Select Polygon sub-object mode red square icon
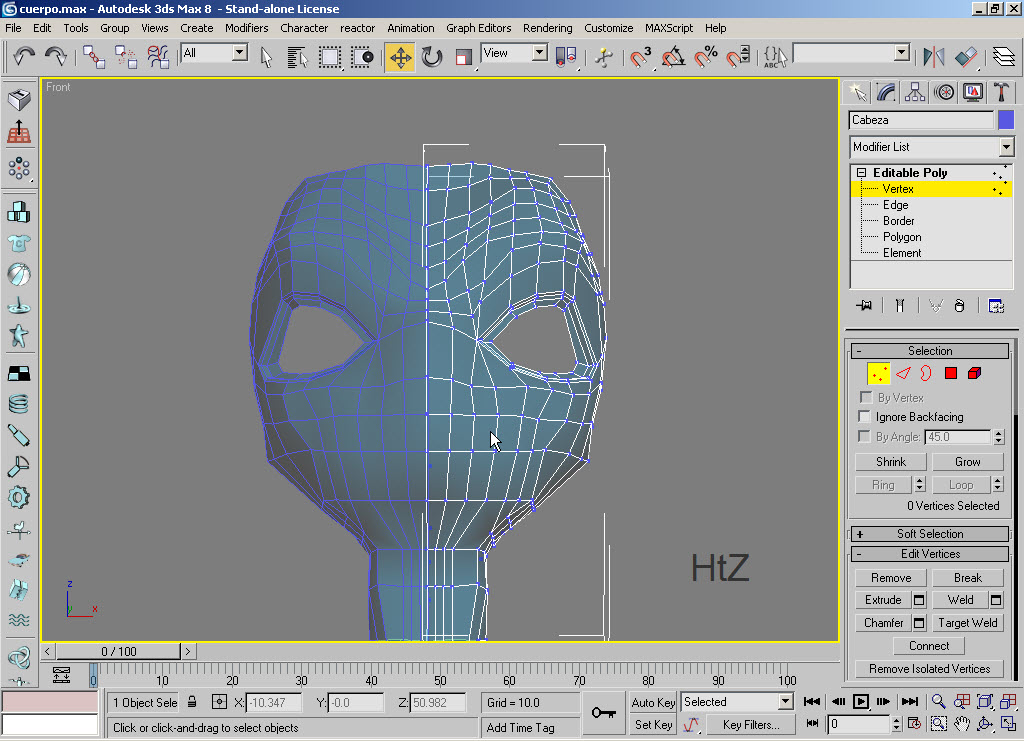The image size is (1024, 741). click(x=951, y=373)
